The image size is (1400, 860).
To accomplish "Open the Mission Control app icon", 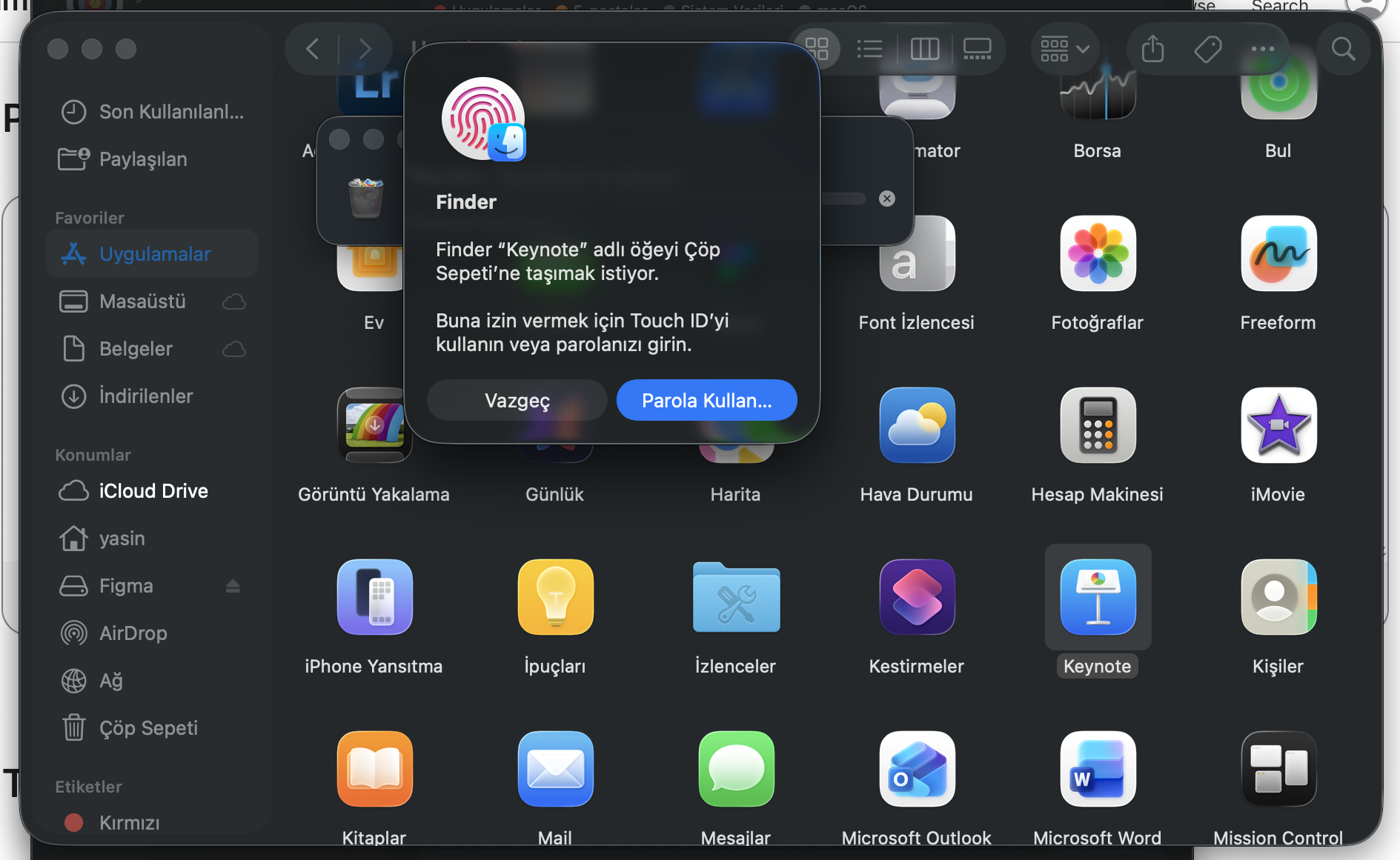I will coord(1278,769).
